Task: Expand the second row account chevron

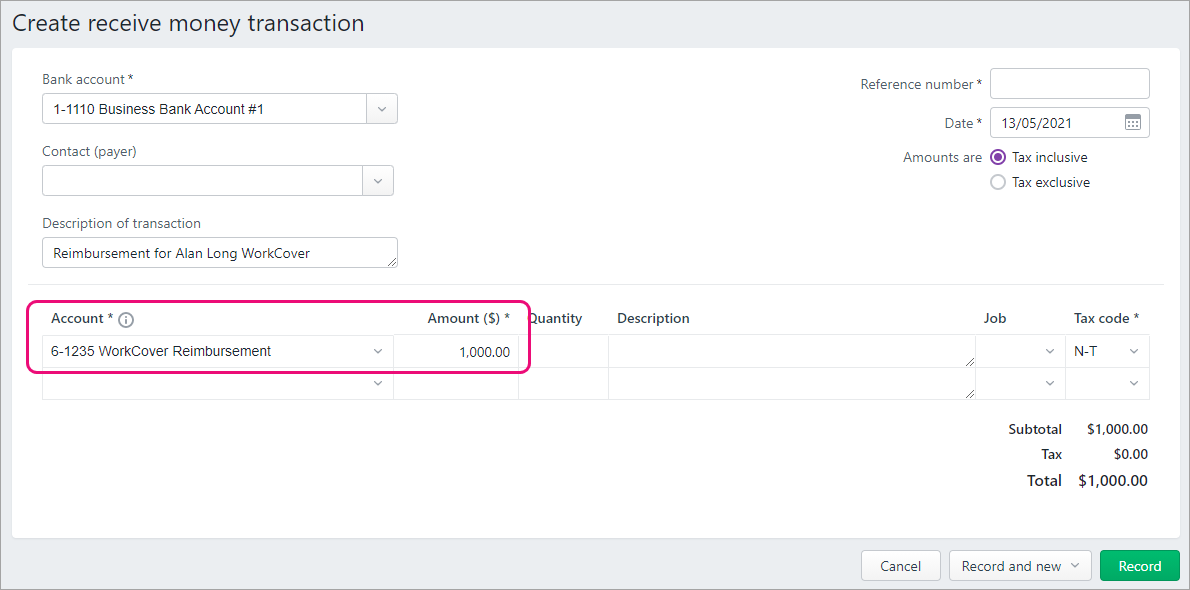Action: (377, 383)
